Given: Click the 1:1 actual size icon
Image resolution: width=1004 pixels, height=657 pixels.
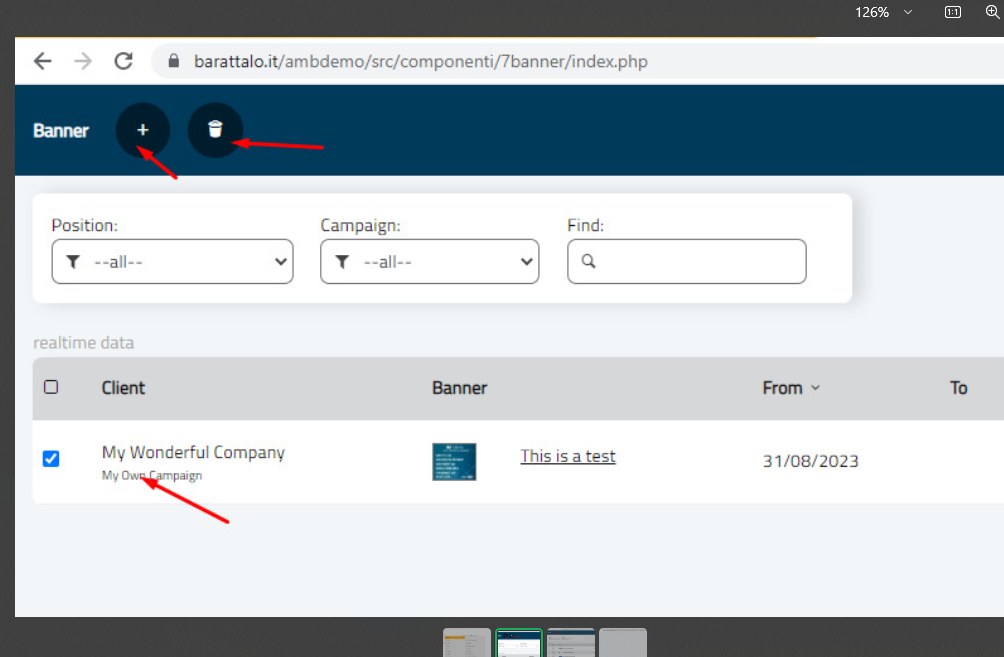Looking at the screenshot, I should (x=952, y=12).
